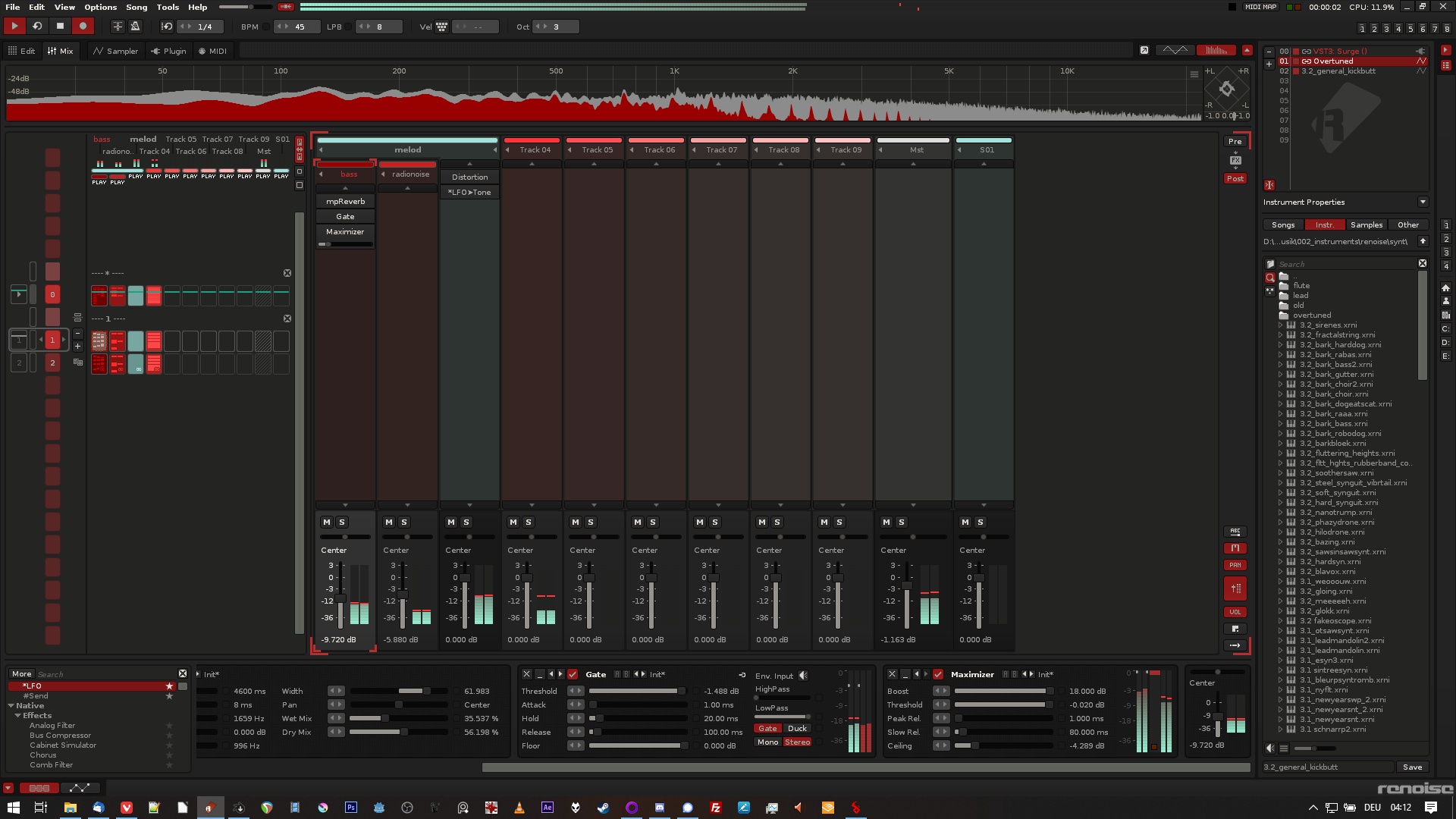Show the scope view waveform button
1456x819 pixels.
1175,50
